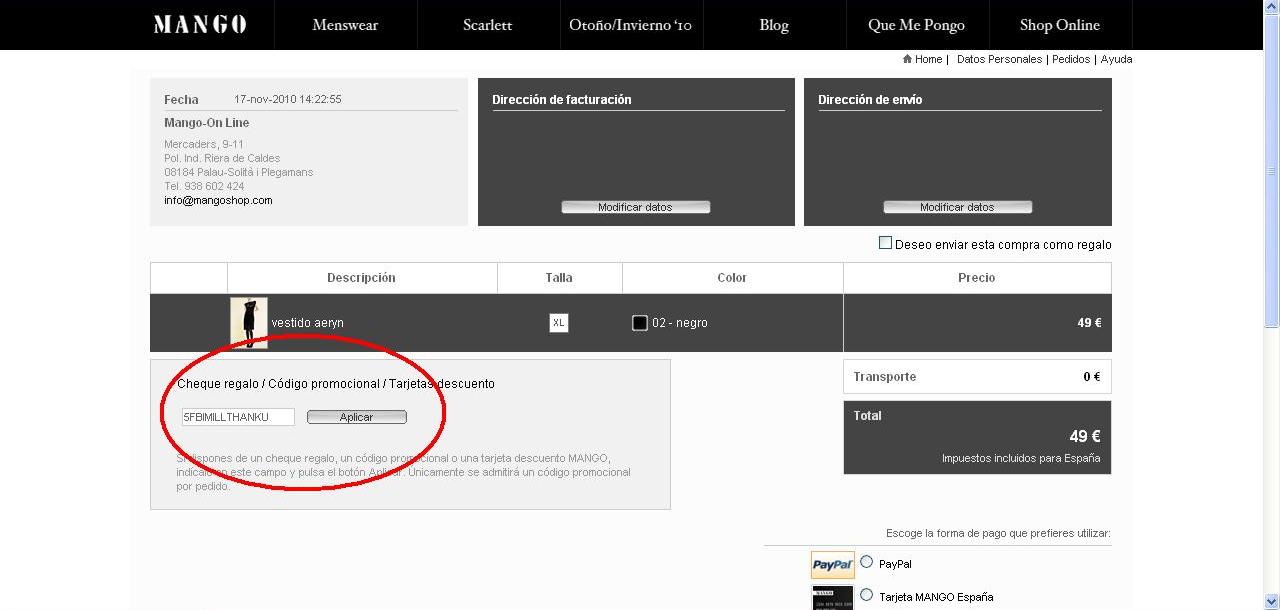Click the Total 49 € amount
Screen dimensions: 1280x610
[1085, 436]
